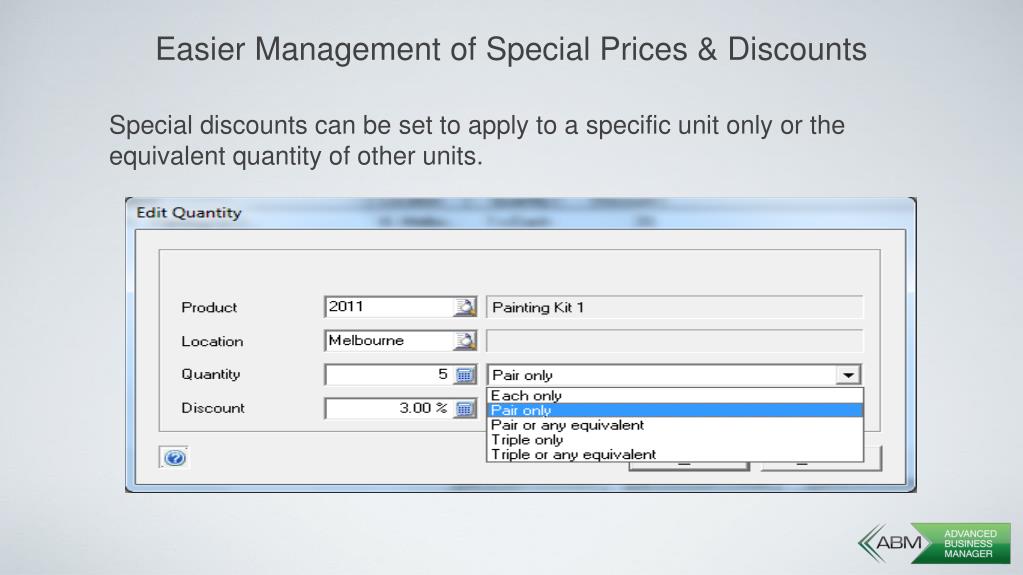Click the combo box showing Pair only
1023x575 pixels.
[x=674, y=375]
